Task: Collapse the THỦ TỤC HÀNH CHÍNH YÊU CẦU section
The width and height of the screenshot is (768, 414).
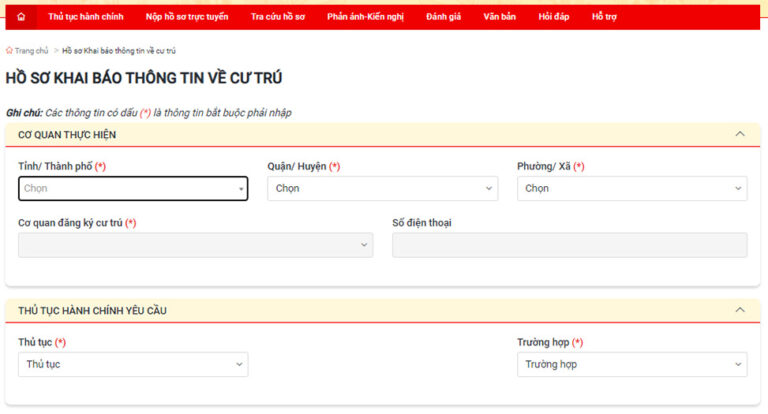Action: coord(740,311)
